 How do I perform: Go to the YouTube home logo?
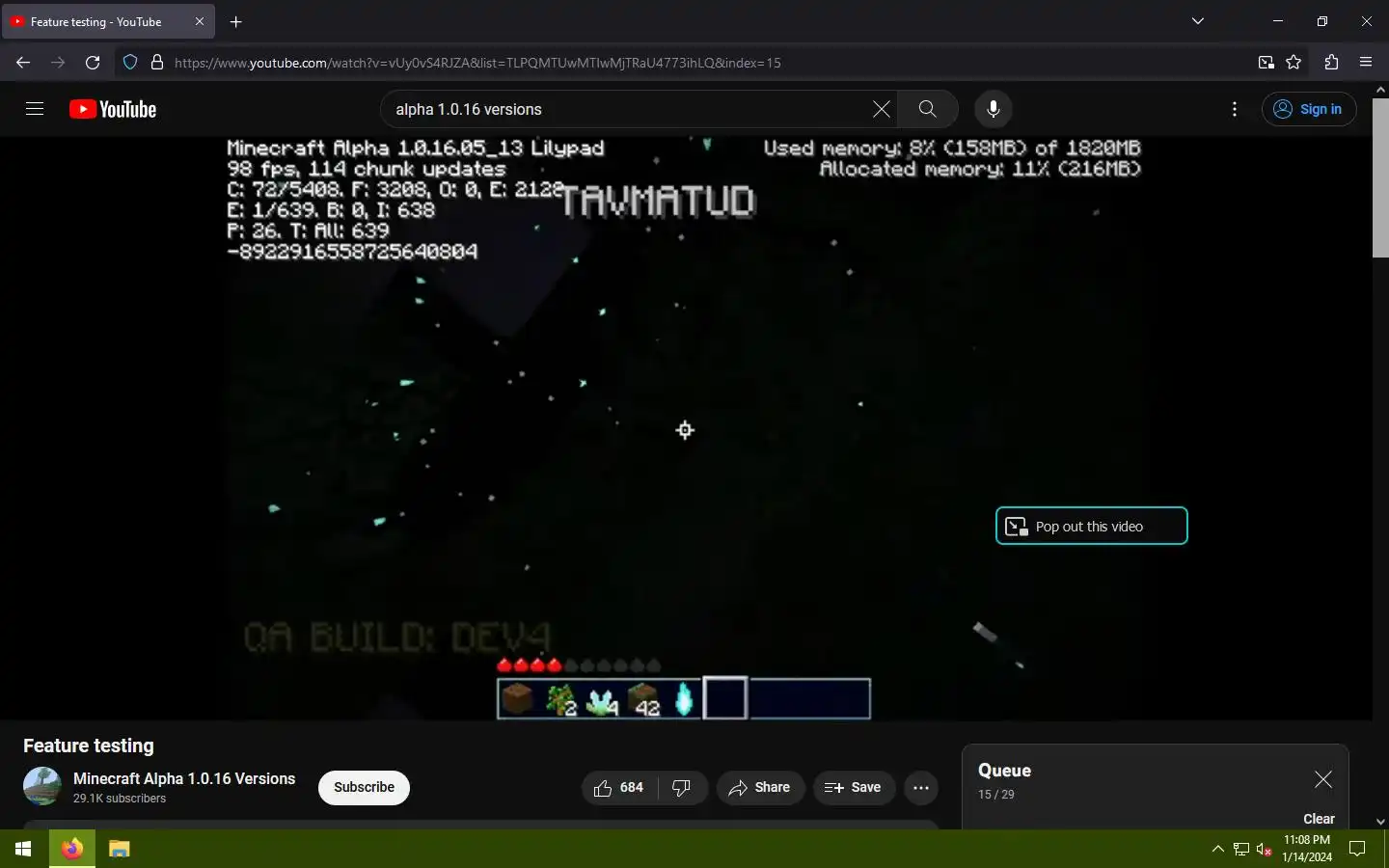pyautogui.click(x=113, y=109)
